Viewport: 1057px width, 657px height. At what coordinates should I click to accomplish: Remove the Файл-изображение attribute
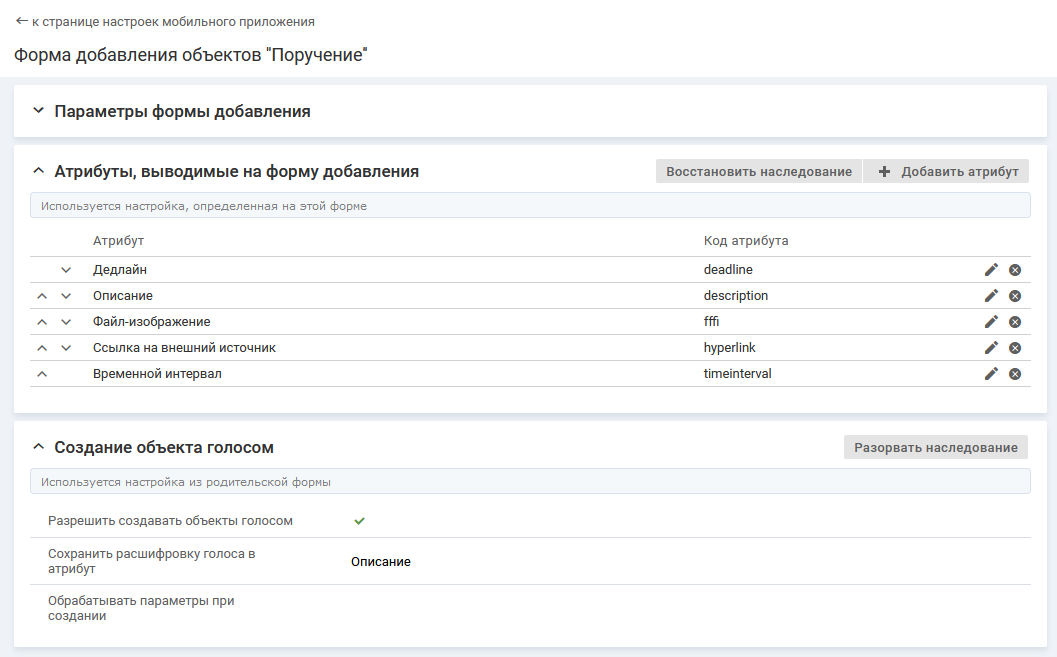click(1014, 322)
